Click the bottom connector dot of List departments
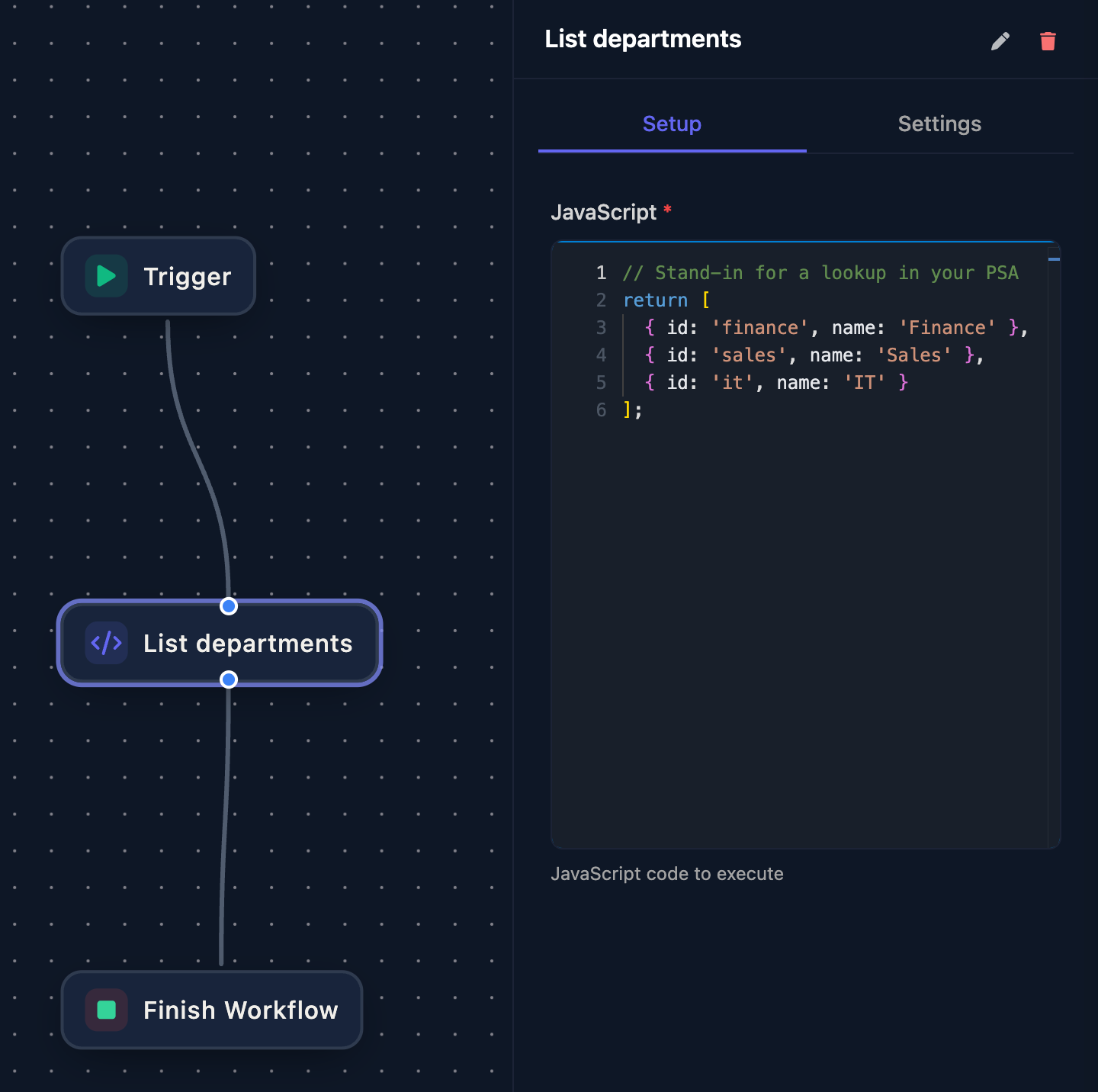 click(229, 679)
